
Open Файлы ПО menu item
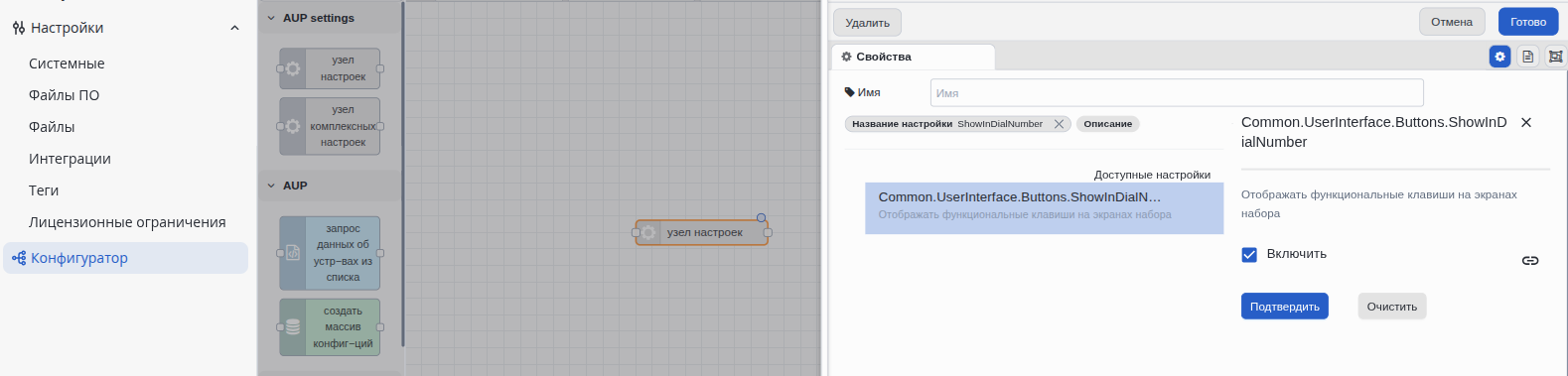tap(64, 95)
